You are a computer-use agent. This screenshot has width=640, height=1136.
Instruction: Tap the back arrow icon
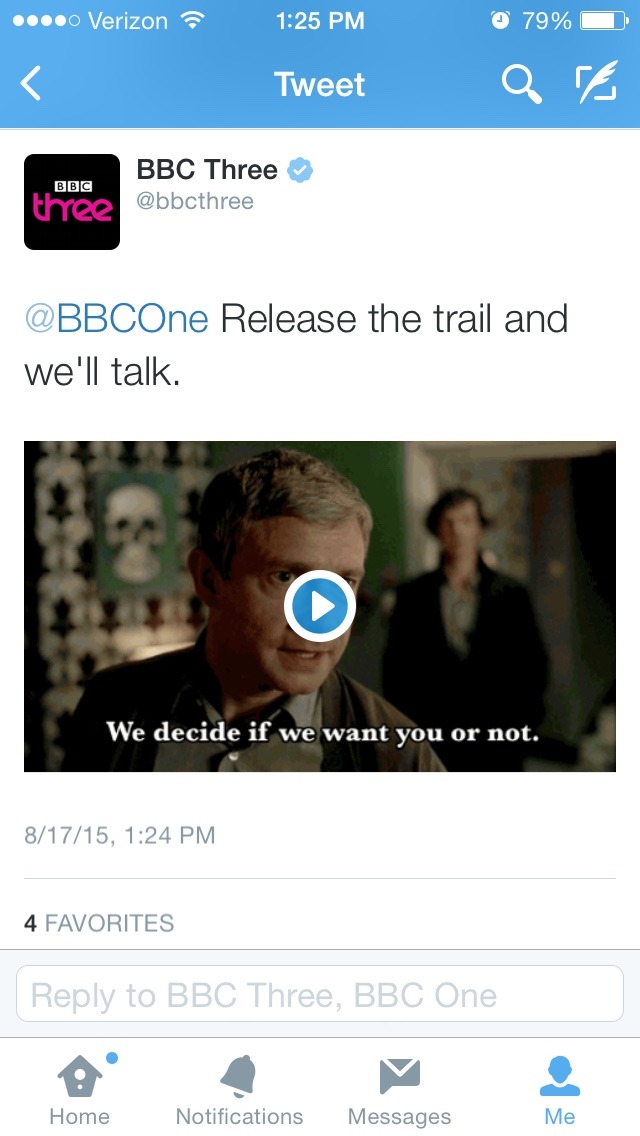point(32,85)
